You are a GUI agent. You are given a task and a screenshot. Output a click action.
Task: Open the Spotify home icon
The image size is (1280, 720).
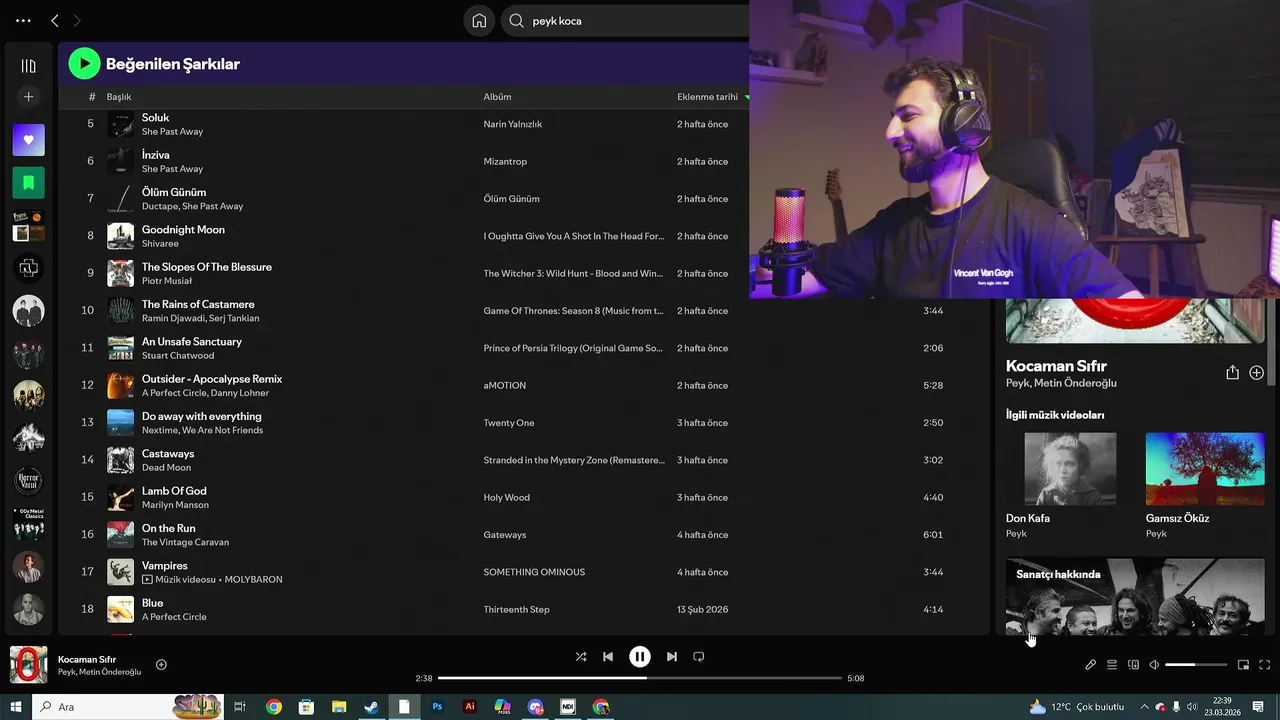coord(479,21)
